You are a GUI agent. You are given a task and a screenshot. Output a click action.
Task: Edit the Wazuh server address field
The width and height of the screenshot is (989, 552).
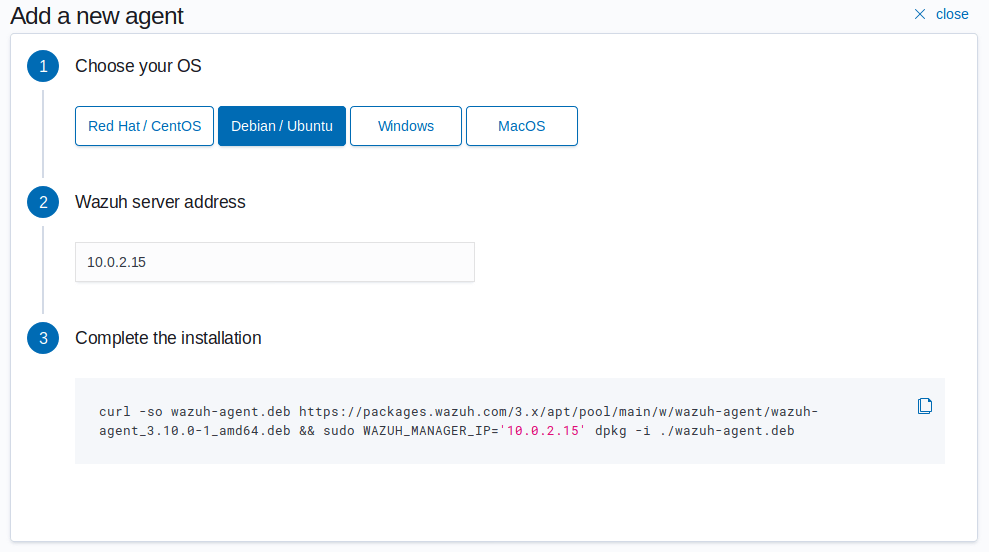coord(274,262)
